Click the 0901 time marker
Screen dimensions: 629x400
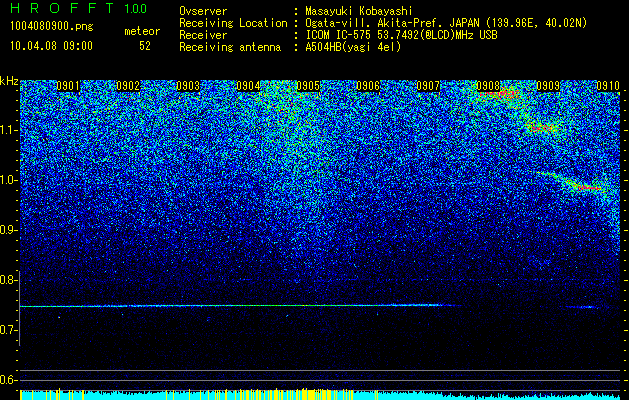pos(68,86)
